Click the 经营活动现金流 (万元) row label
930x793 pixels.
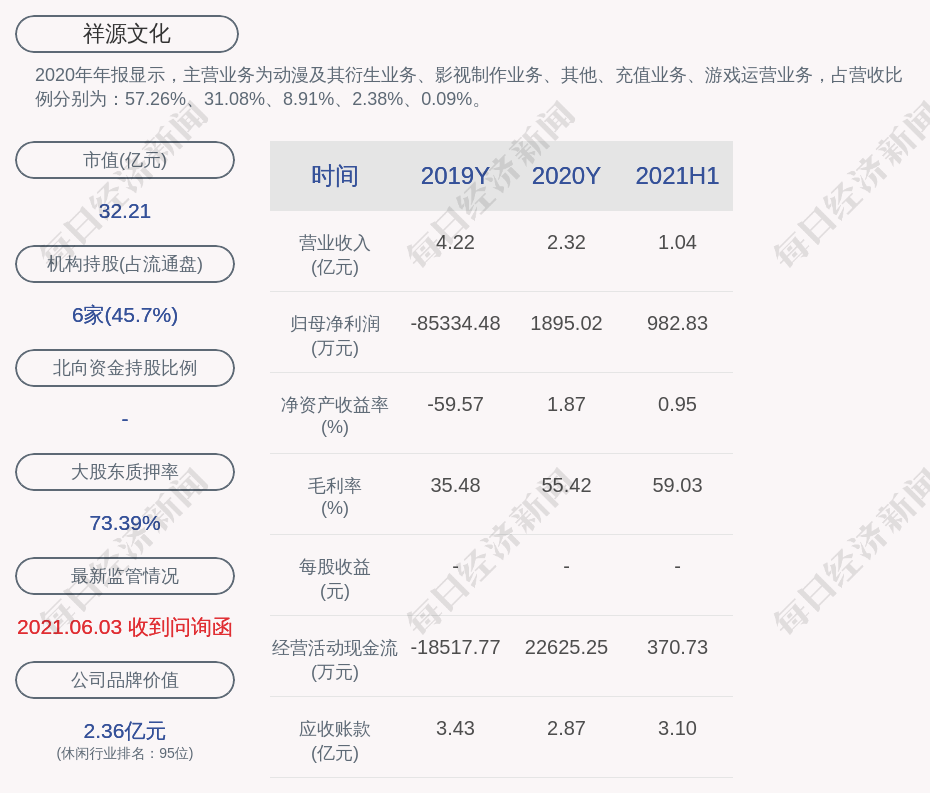pos(335,660)
